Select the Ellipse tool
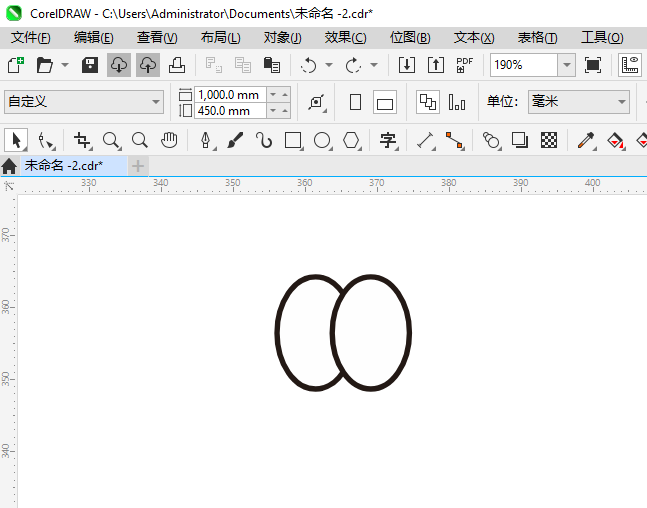 [x=322, y=140]
